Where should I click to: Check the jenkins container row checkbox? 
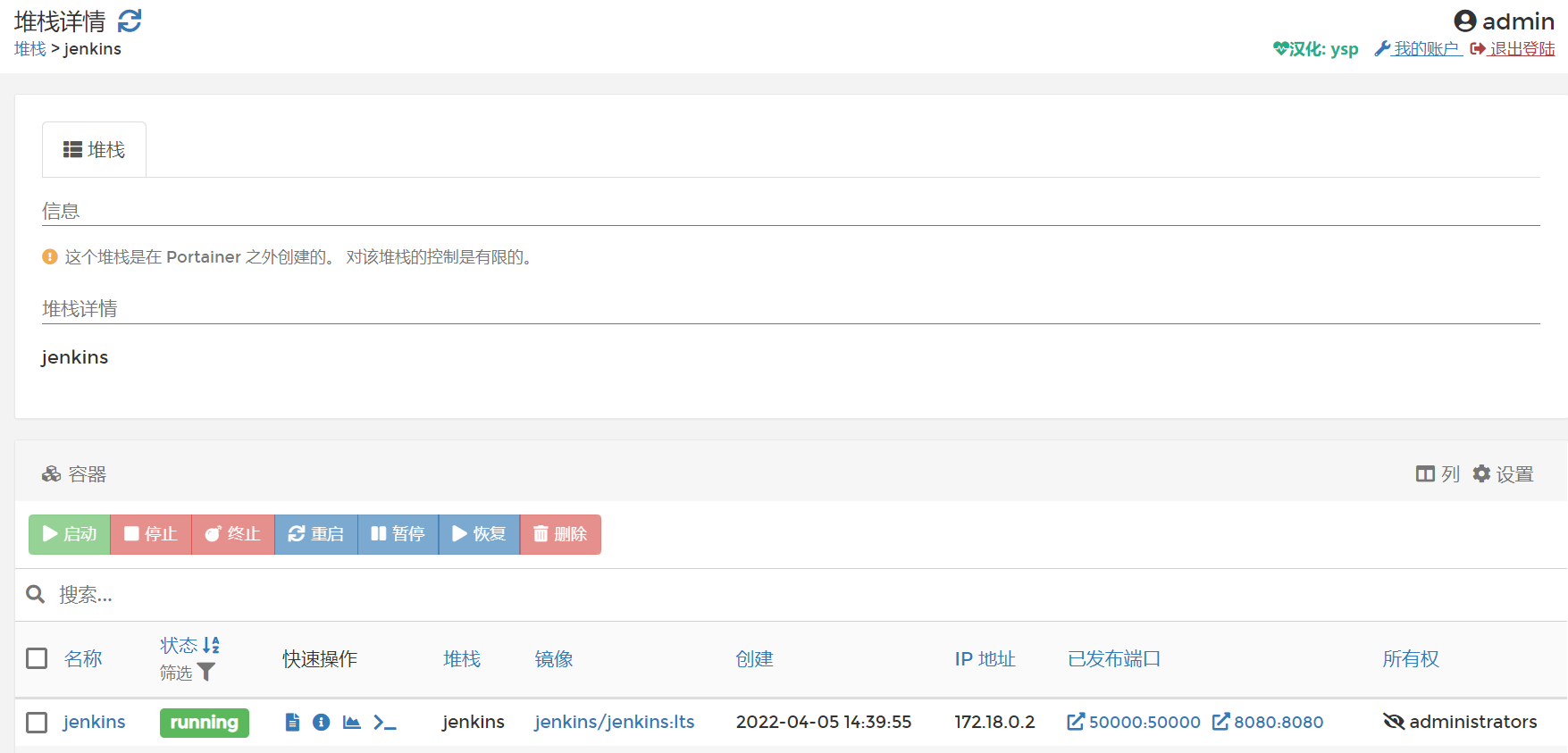pyautogui.click(x=37, y=722)
